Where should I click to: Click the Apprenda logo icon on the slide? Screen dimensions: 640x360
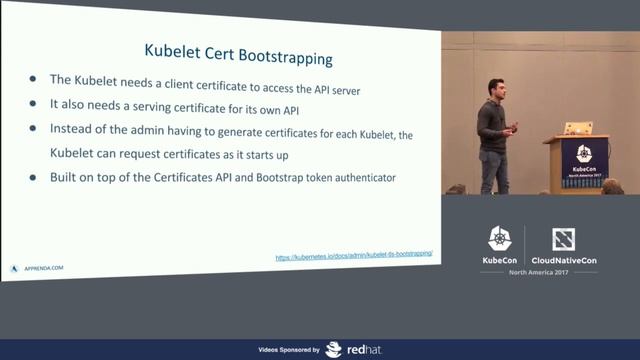14,269
